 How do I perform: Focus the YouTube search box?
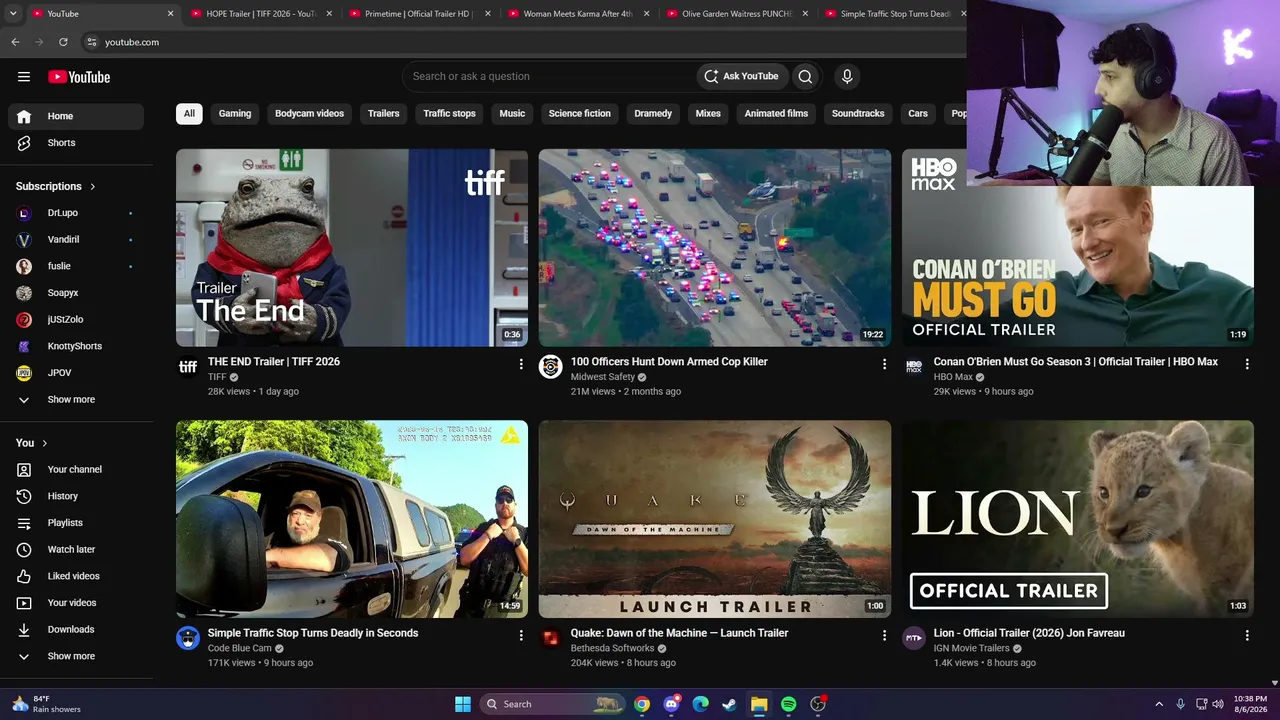point(550,76)
